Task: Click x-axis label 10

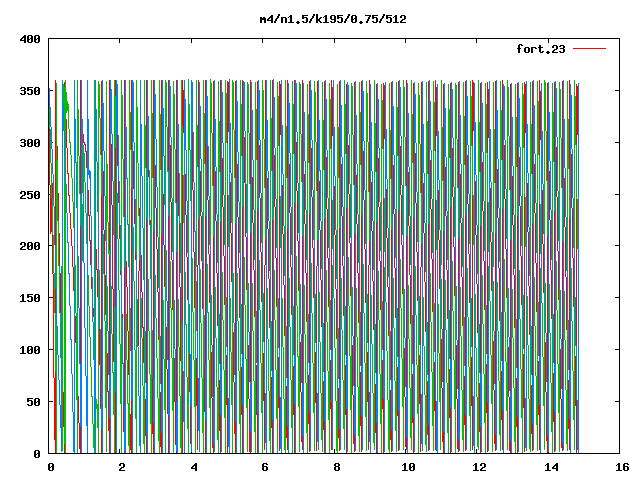Action: pos(408,467)
